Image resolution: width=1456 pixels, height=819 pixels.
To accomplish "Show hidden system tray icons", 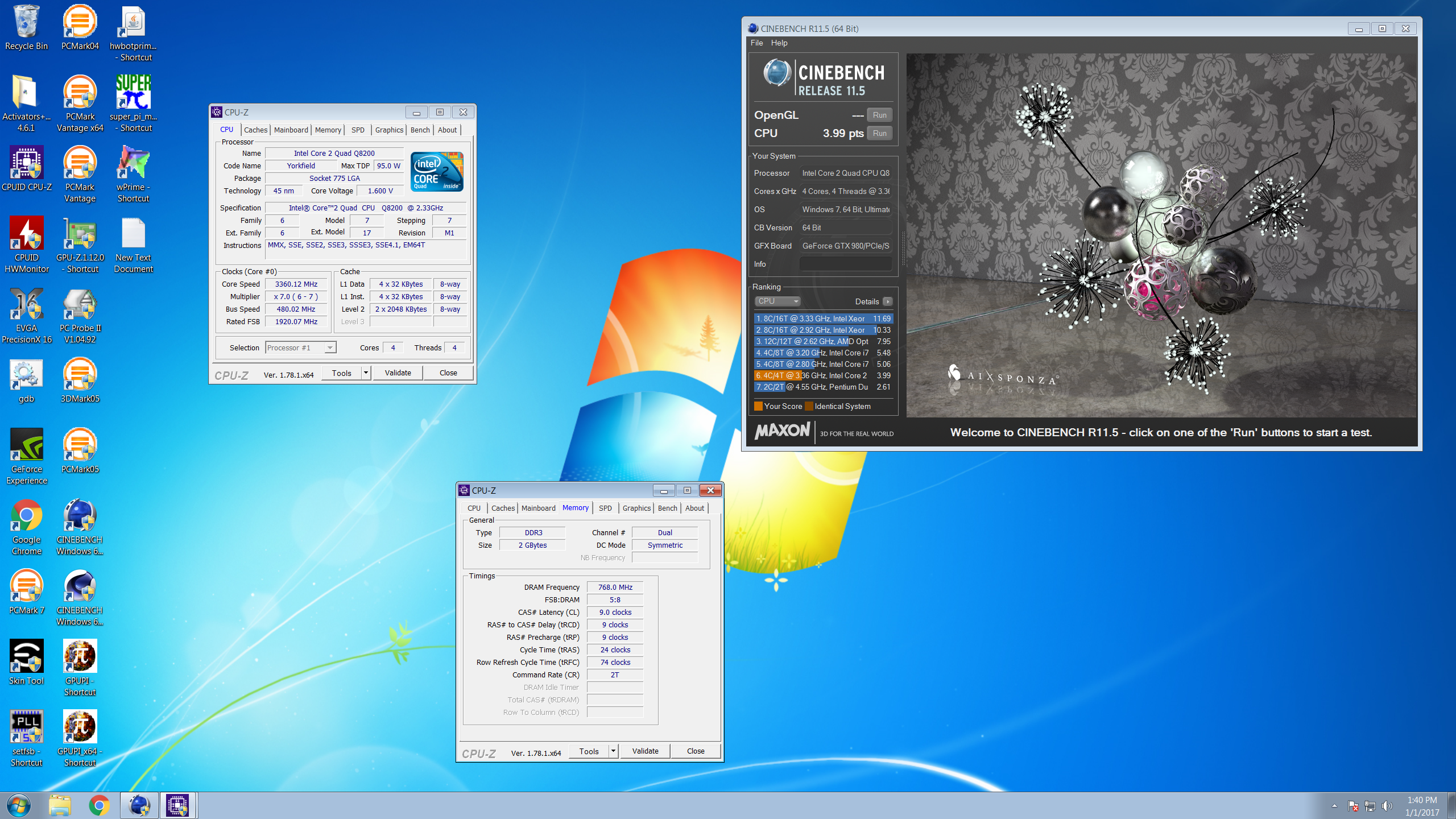I will pos(1334,805).
